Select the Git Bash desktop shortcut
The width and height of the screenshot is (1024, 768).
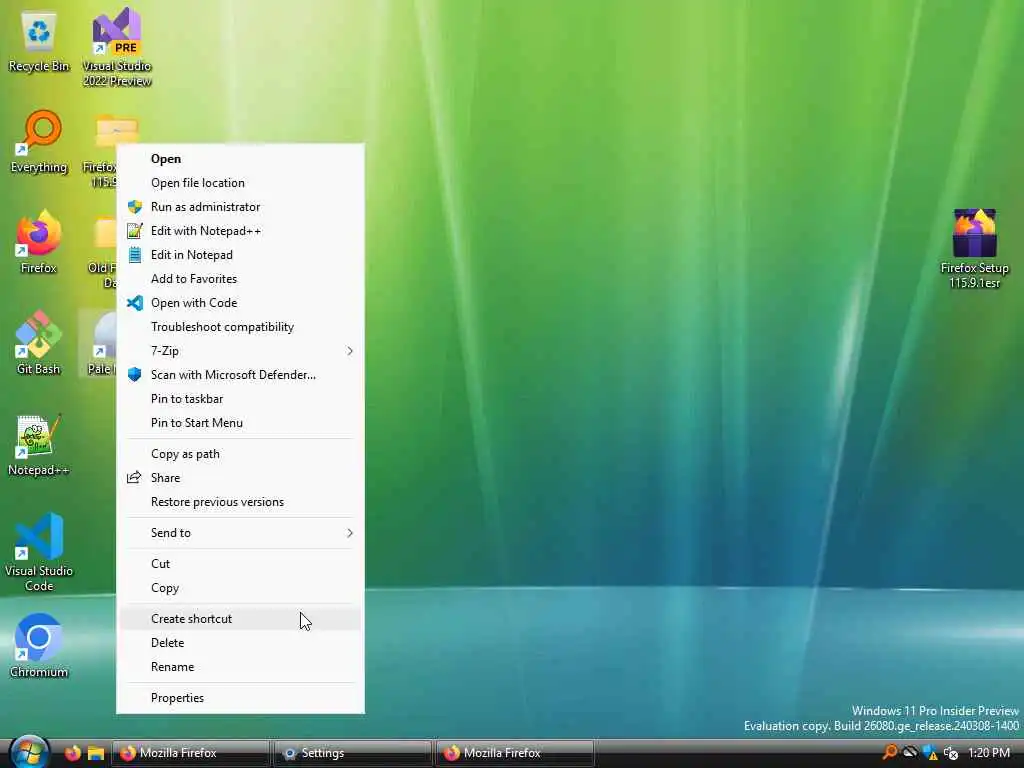39,343
